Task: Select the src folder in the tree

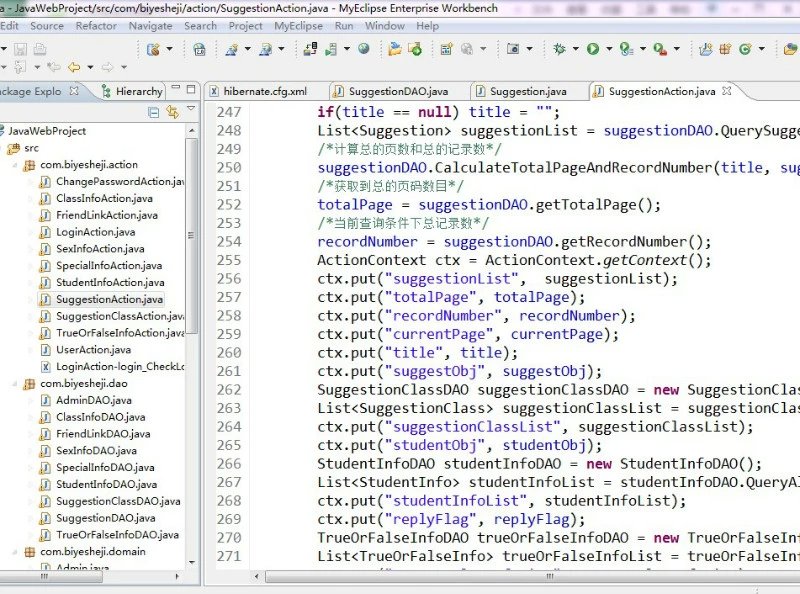Action: [31, 148]
